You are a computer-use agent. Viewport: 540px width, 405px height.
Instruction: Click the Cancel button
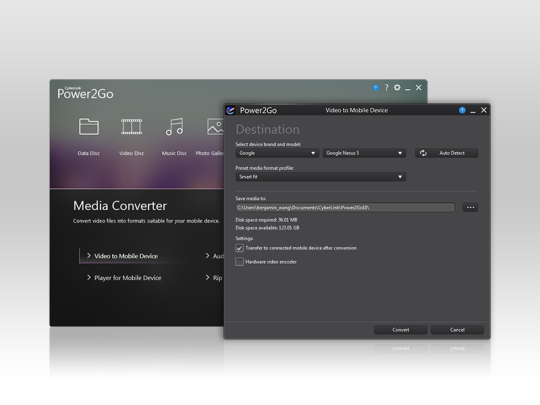click(x=457, y=330)
